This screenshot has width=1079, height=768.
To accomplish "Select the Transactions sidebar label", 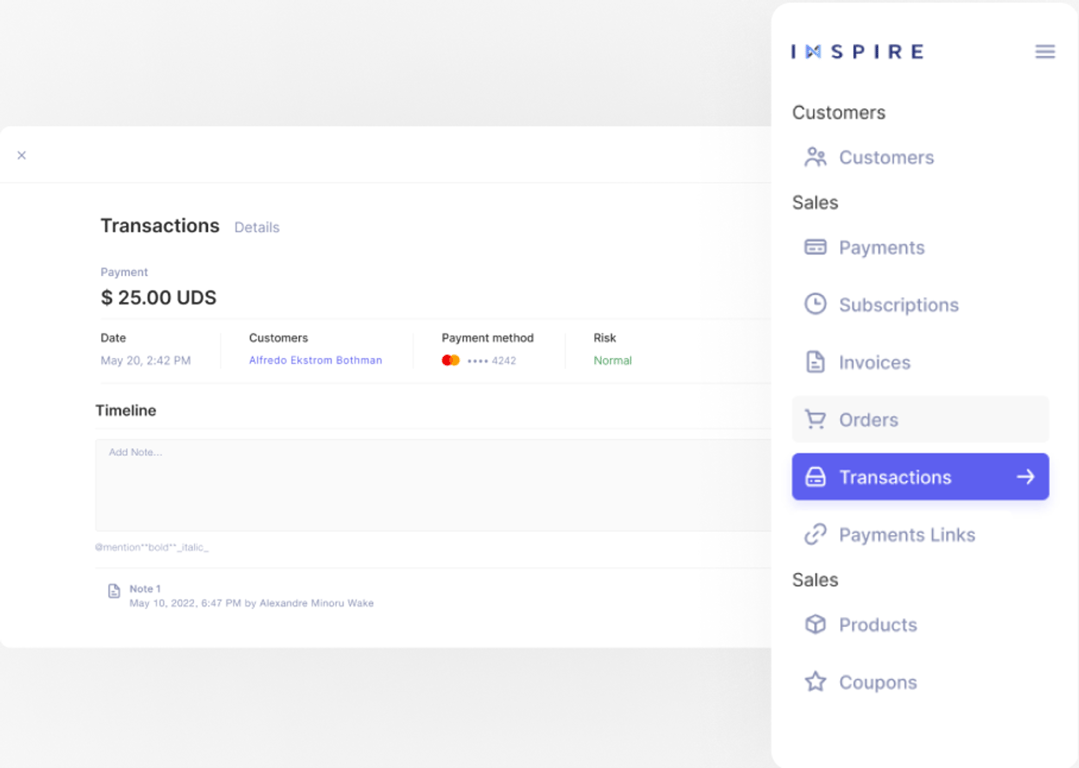I will 895,477.
